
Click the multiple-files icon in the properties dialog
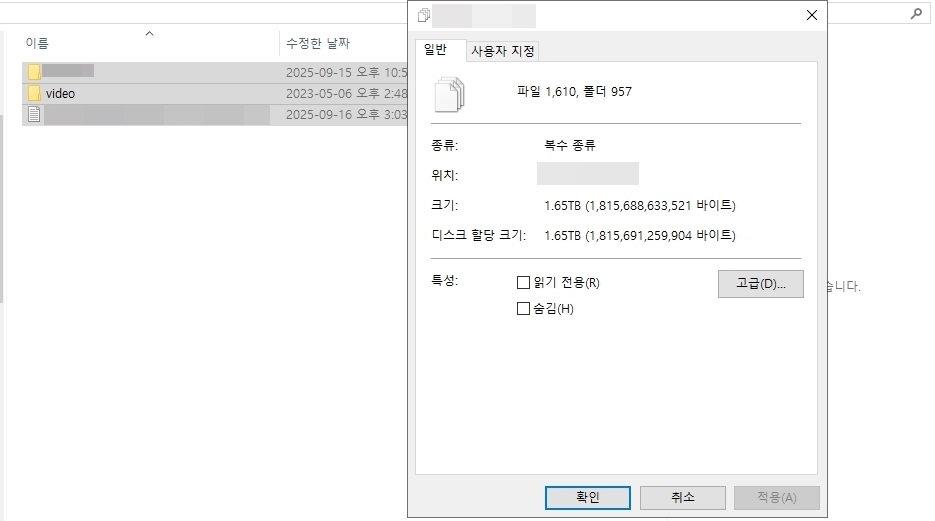450,94
